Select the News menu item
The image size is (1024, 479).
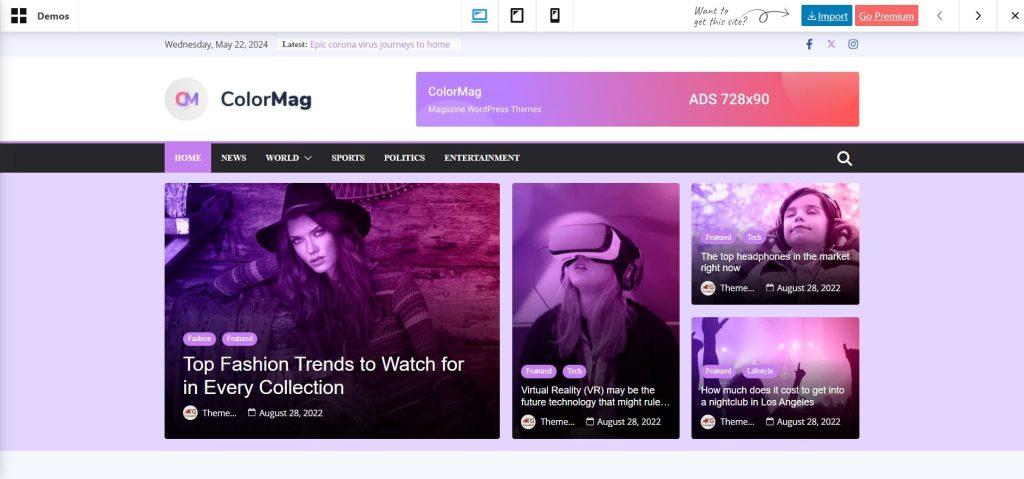(233, 157)
